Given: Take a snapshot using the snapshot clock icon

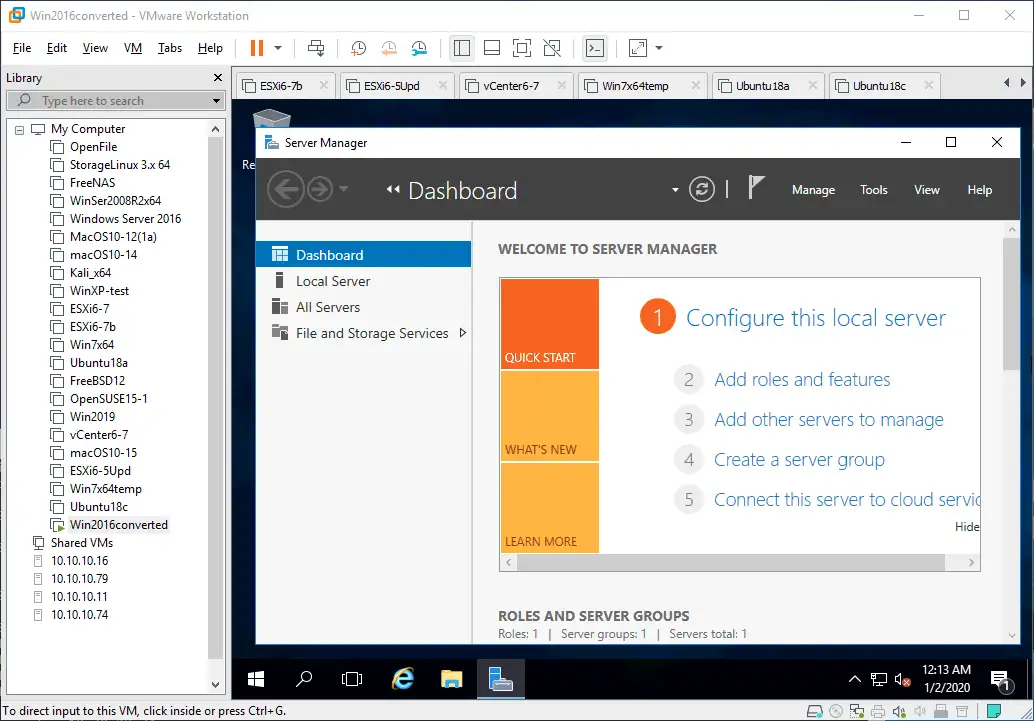Looking at the screenshot, I should [x=358, y=48].
